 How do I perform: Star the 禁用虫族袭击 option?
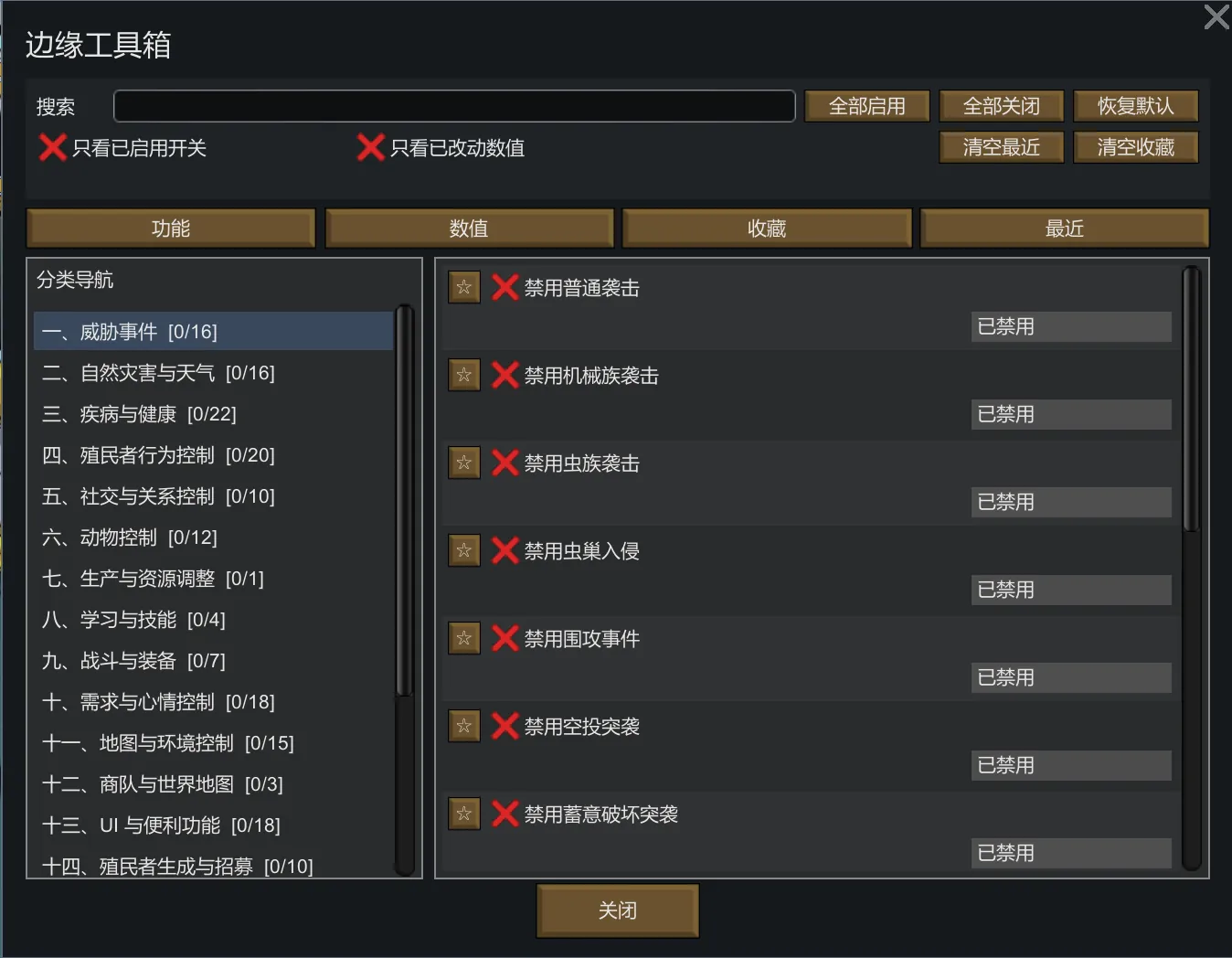[464, 463]
